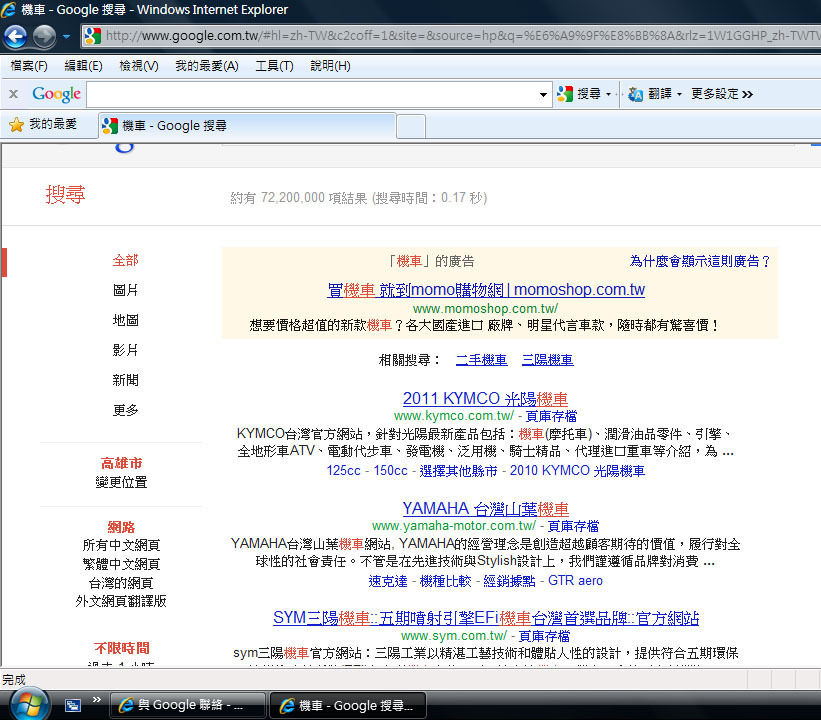Open the YAMAHA 台灣山葉機車 result

pyautogui.click(x=485, y=508)
